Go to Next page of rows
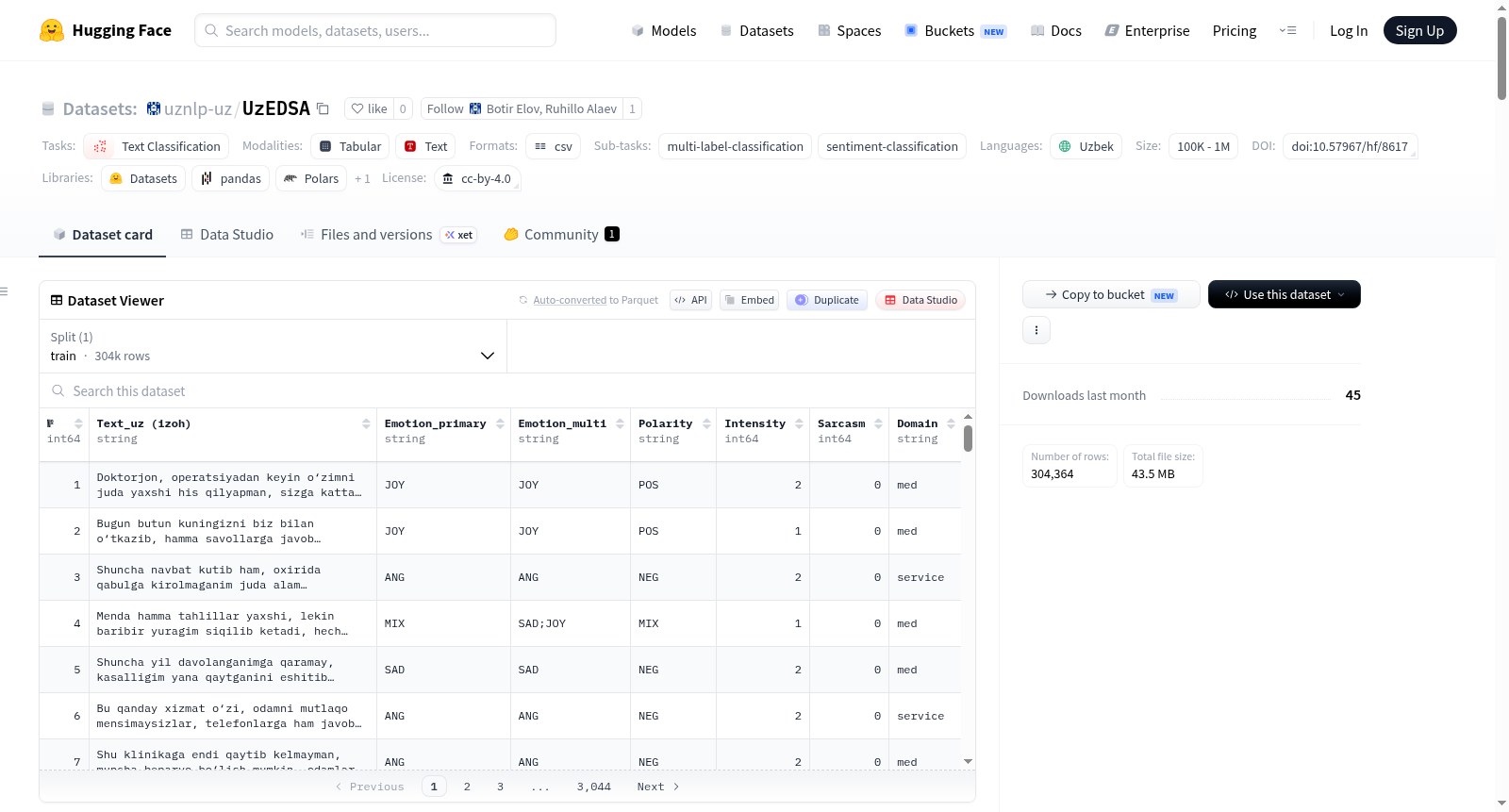The height and width of the screenshot is (812, 1509). click(658, 787)
